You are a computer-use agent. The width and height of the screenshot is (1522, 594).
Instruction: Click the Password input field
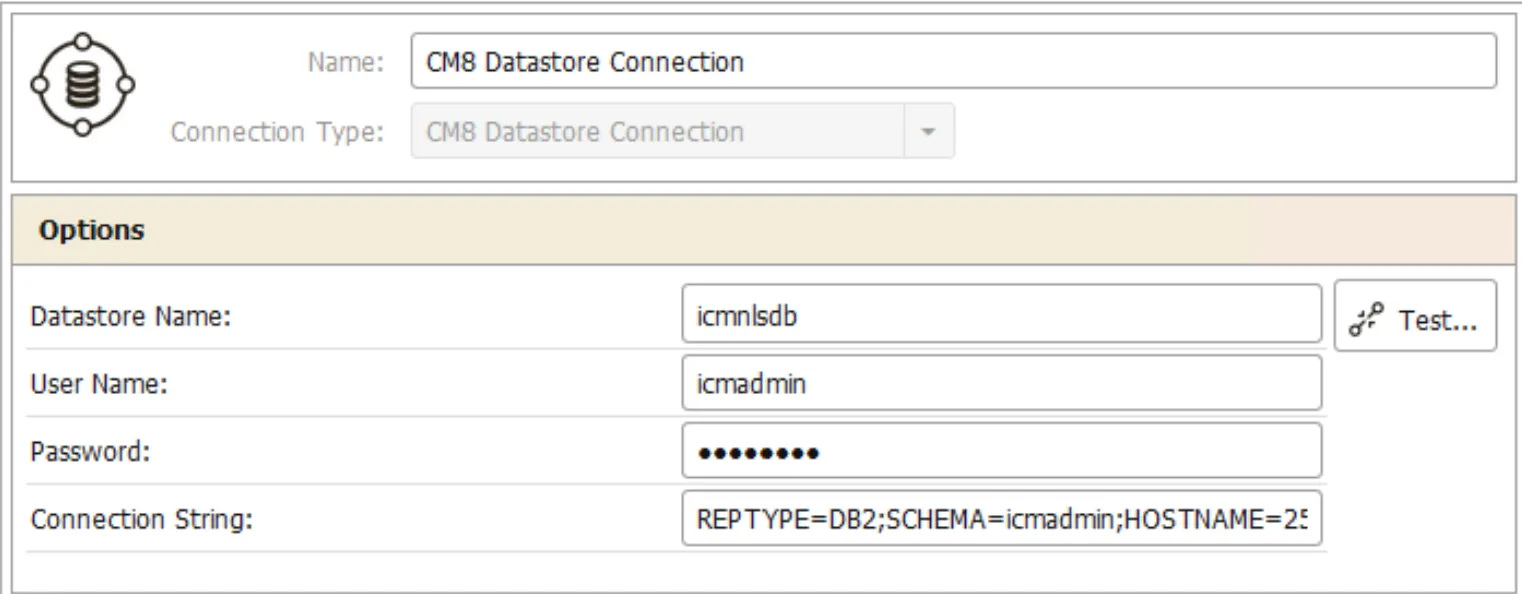(x=1001, y=450)
